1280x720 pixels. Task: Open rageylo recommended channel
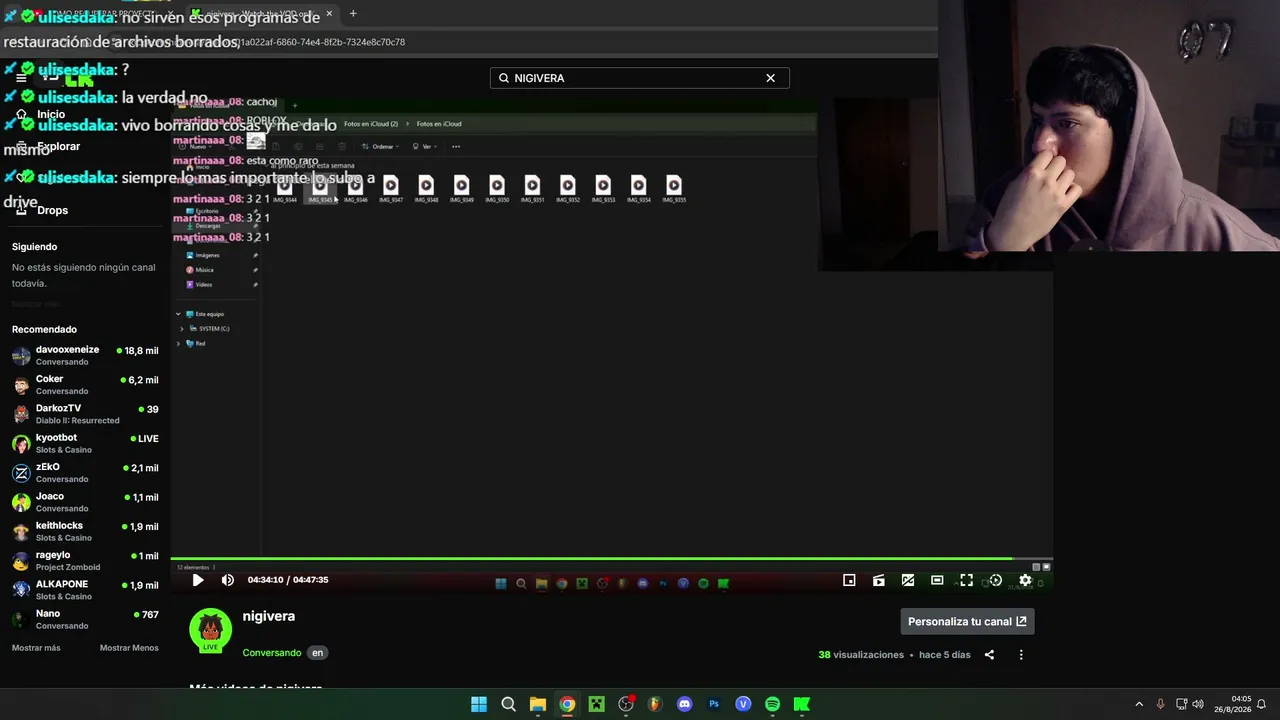point(85,561)
